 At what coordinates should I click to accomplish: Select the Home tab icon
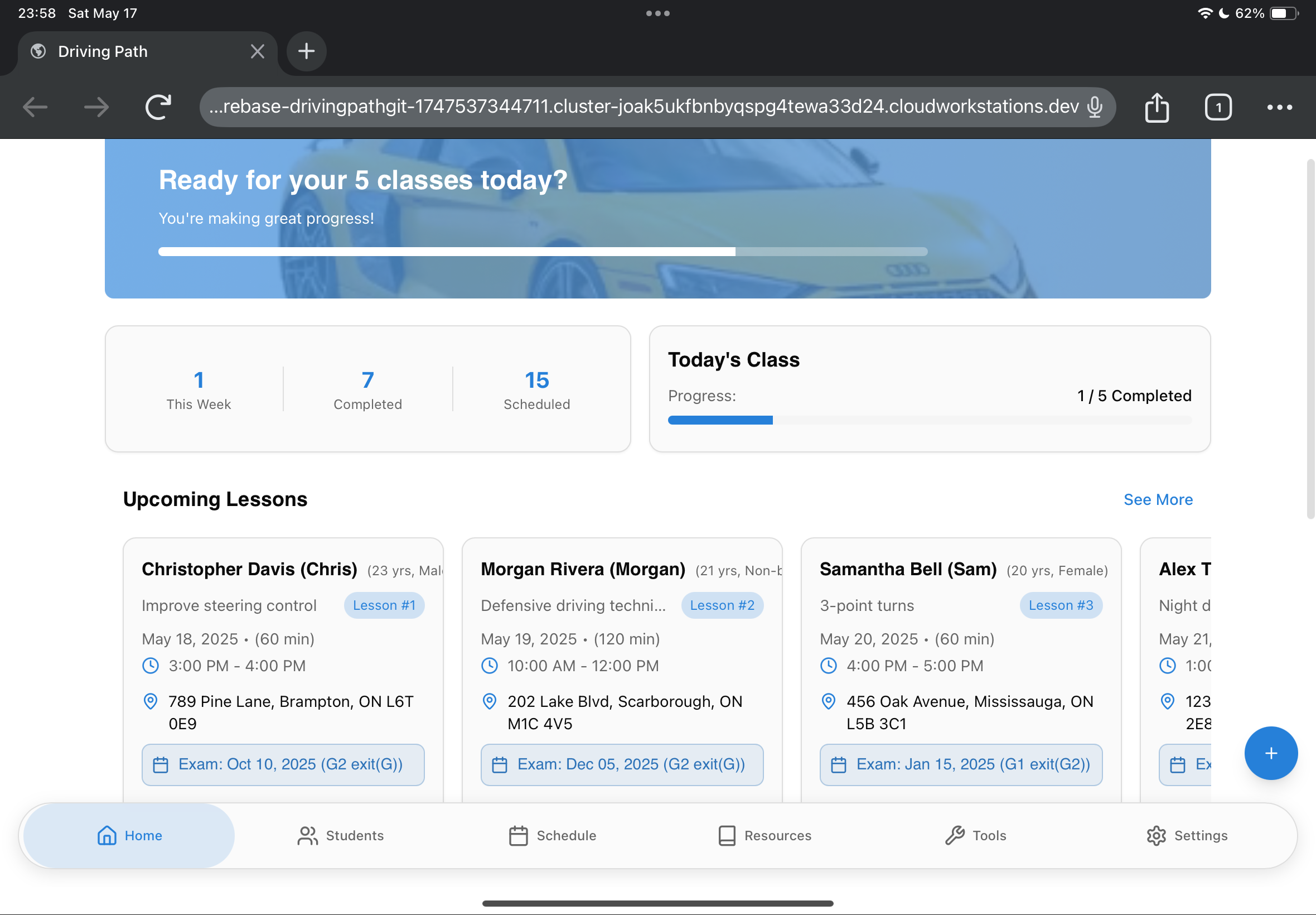click(105, 835)
